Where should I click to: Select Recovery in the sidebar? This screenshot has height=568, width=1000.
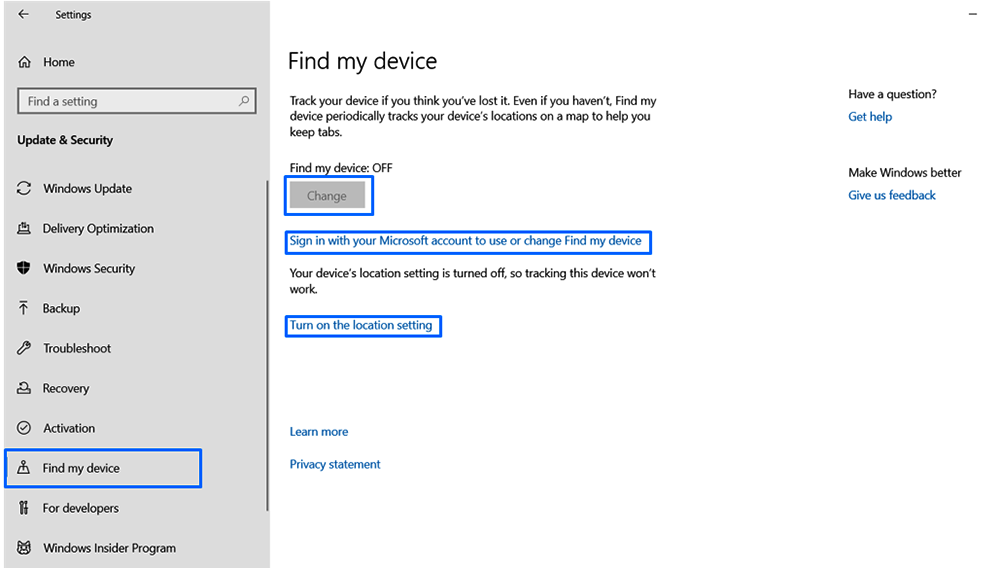[x=66, y=388]
